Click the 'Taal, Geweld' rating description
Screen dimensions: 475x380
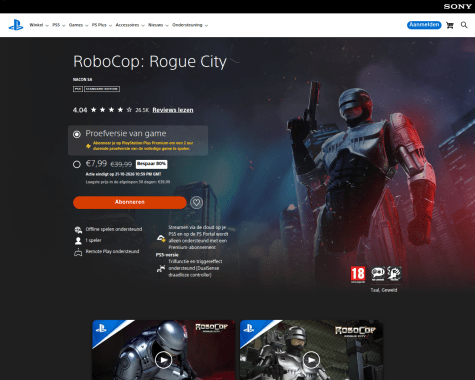pos(384,290)
